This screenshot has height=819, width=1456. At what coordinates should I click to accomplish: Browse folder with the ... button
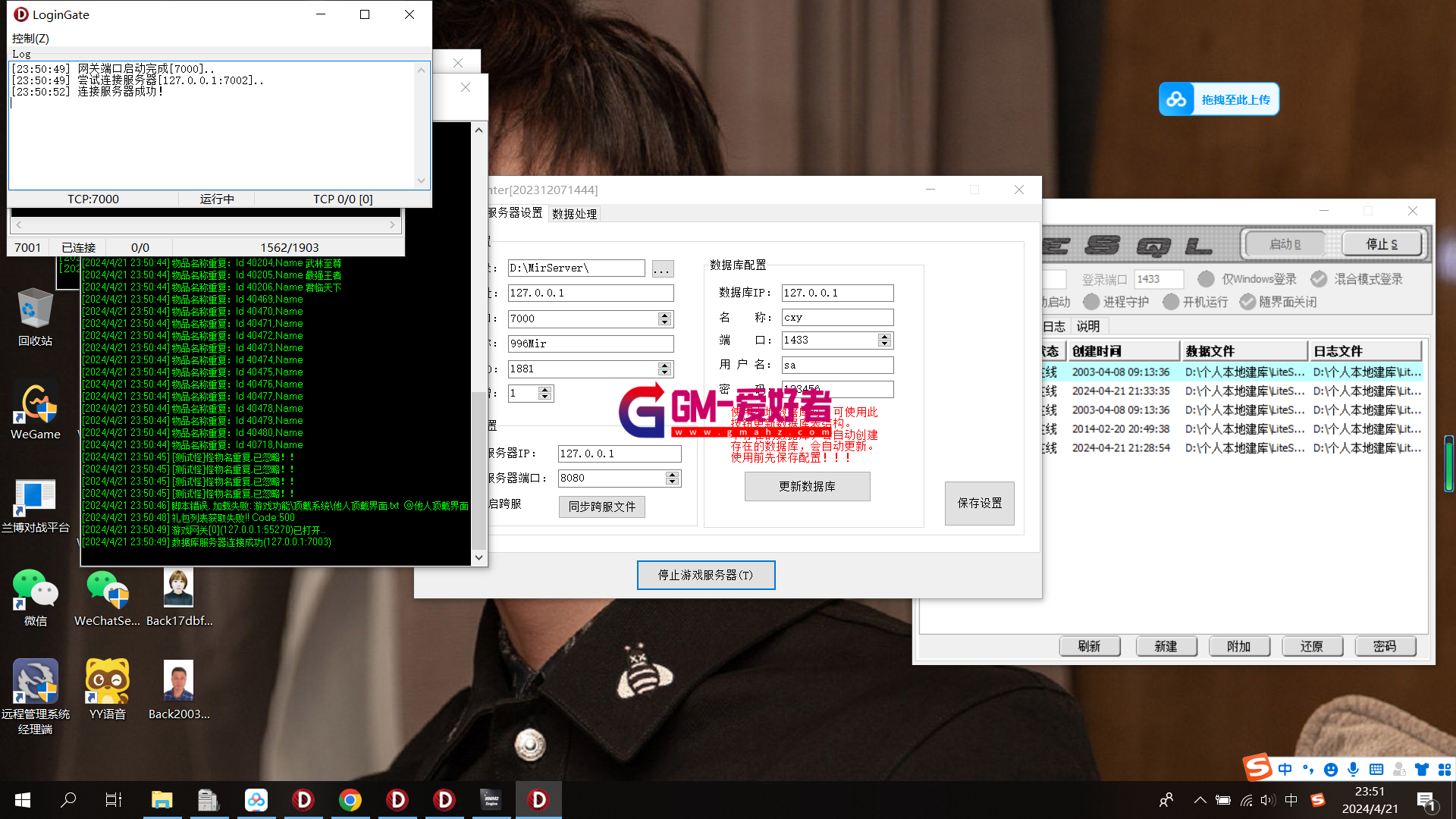click(x=662, y=268)
